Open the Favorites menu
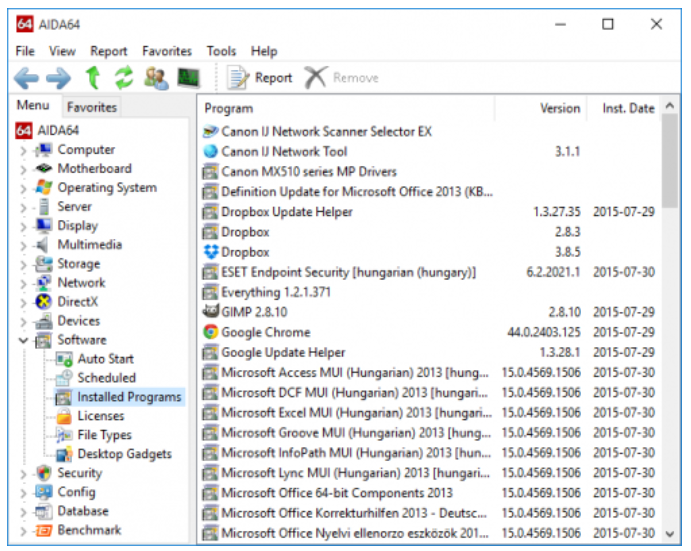The image size is (691, 551). 167,51
